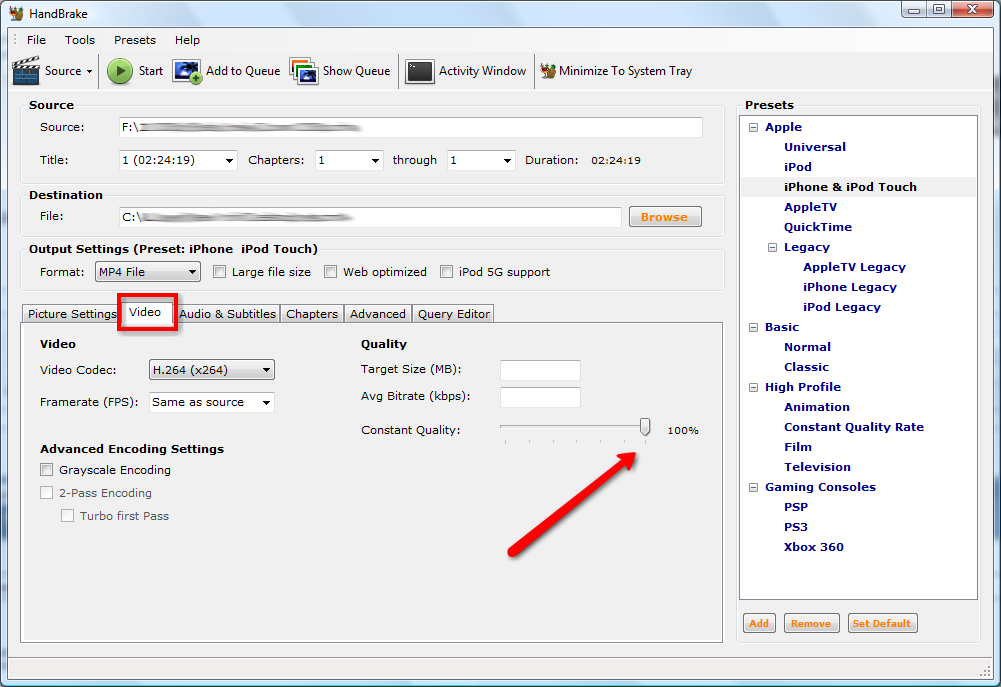Toggle 2-Pass Encoding checkbox
Image resolution: width=1001 pixels, height=687 pixels.
[x=47, y=493]
